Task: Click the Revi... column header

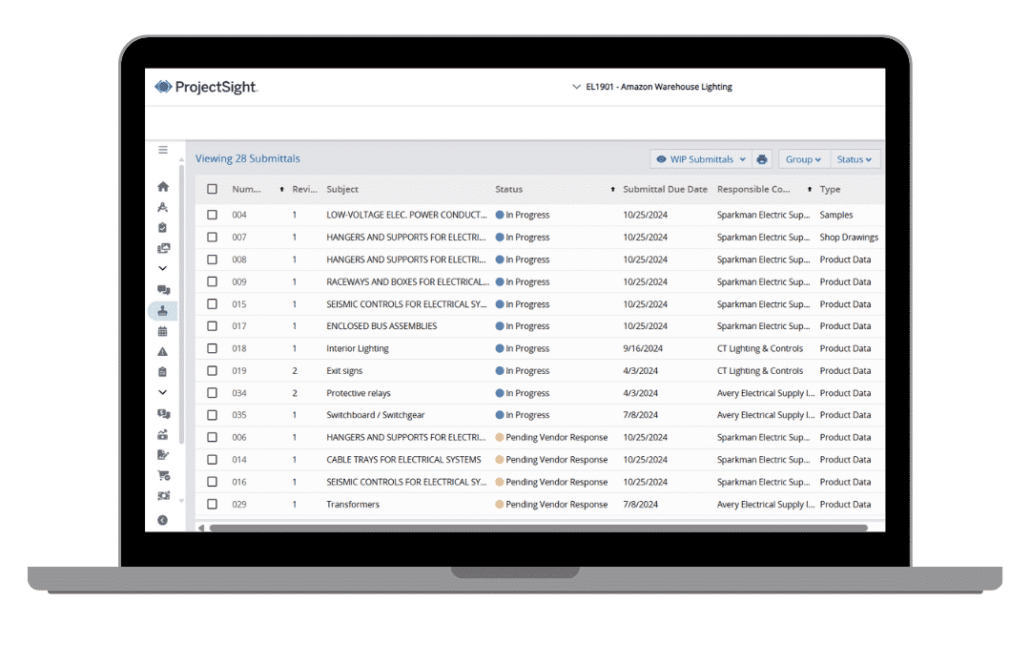Action: coord(305,189)
